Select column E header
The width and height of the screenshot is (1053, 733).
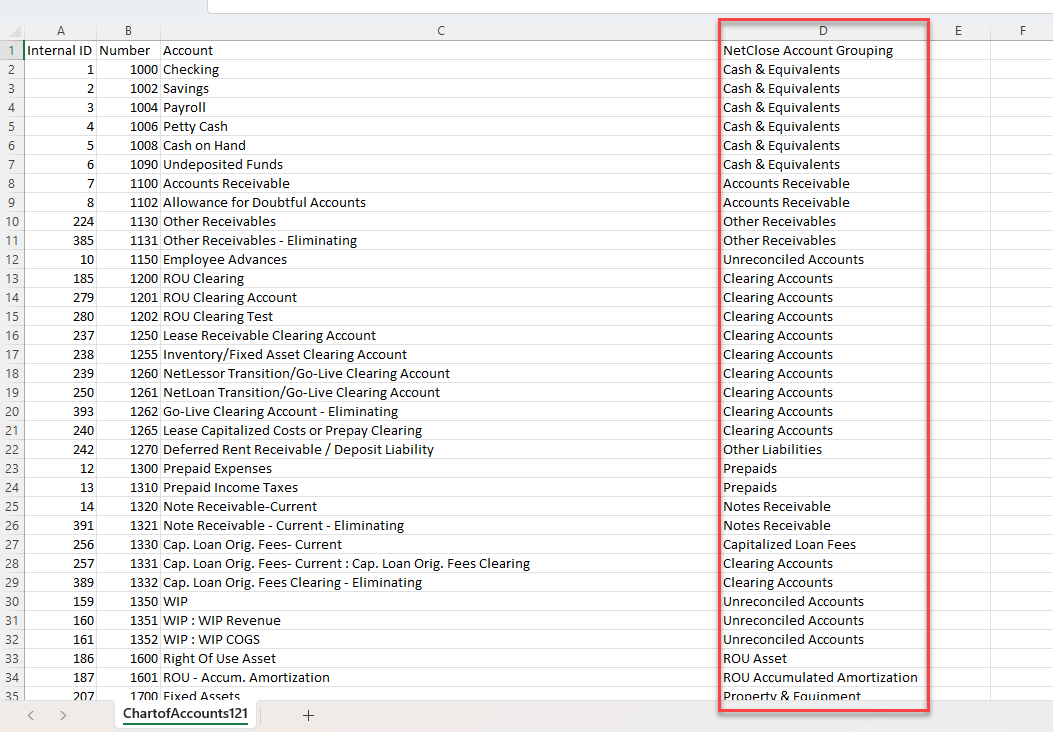pyautogui.click(x=958, y=31)
